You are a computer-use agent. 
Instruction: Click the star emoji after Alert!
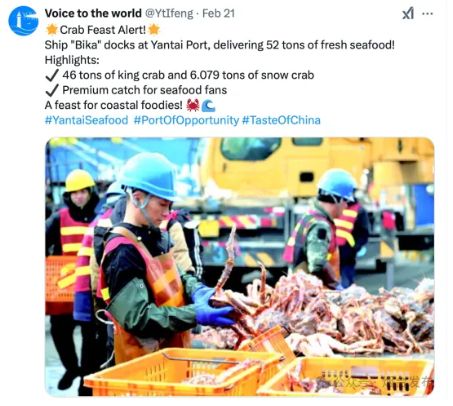[x=154, y=30]
